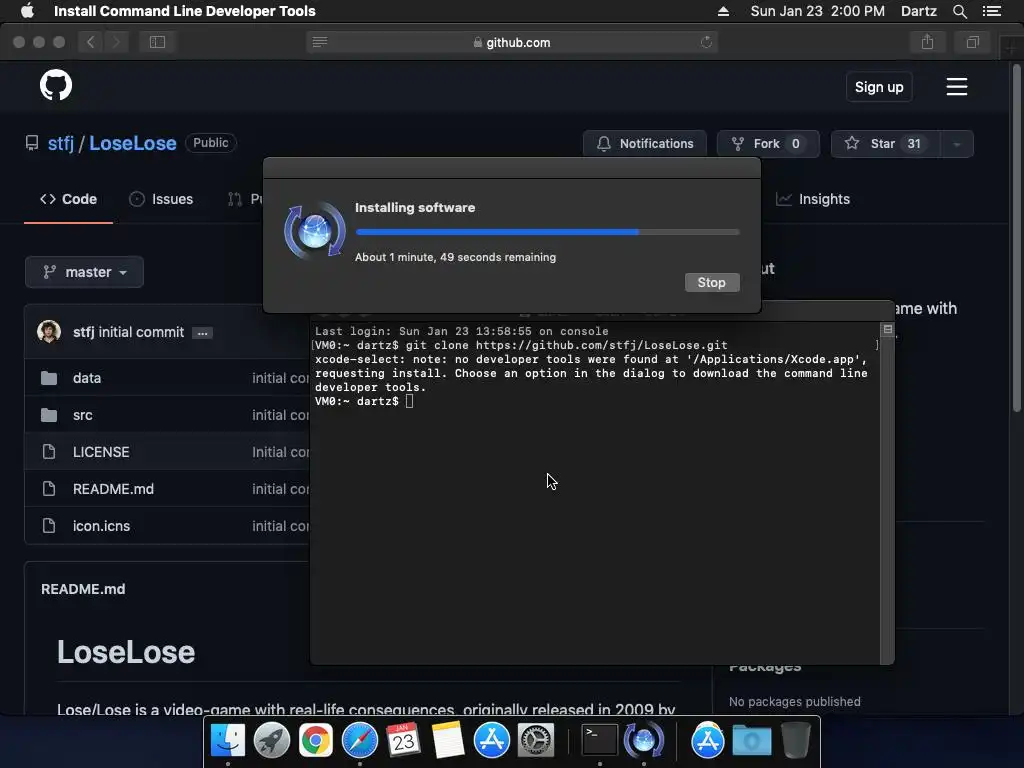Click the Reader view icon in address bar
This screenshot has width=1024, height=768.
pyautogui.click(x=320, y=42)
